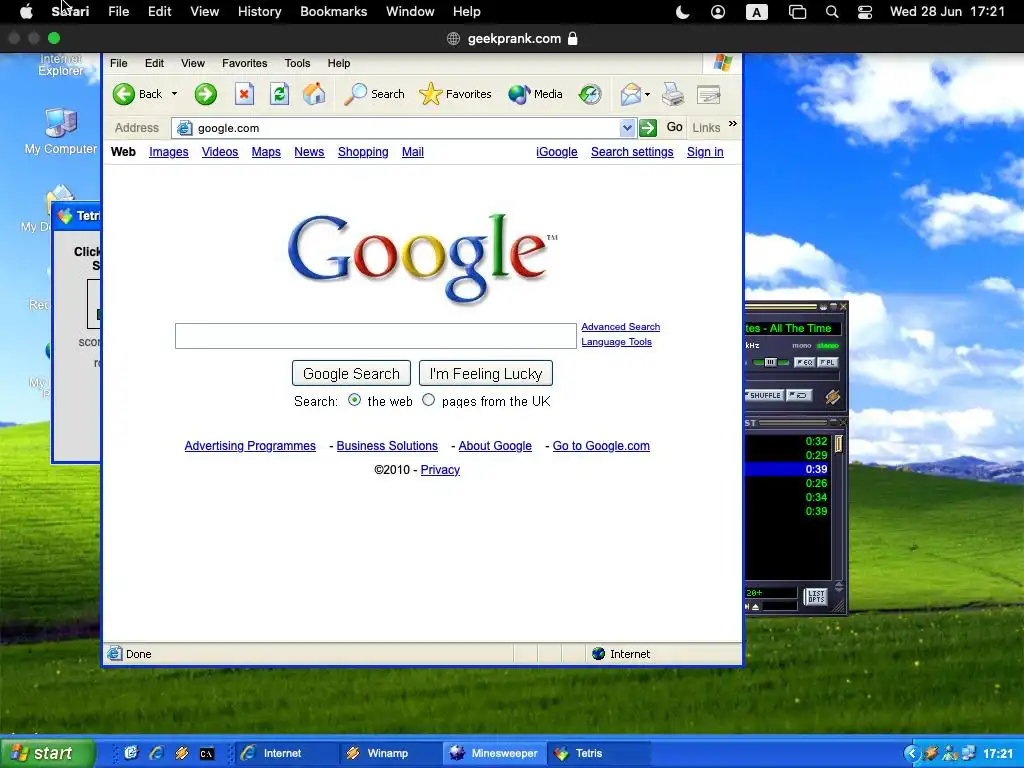Refresh the page with the Refresh icon
The width and height of the screenshot is (1024, 768).
[x=280, y=94]
